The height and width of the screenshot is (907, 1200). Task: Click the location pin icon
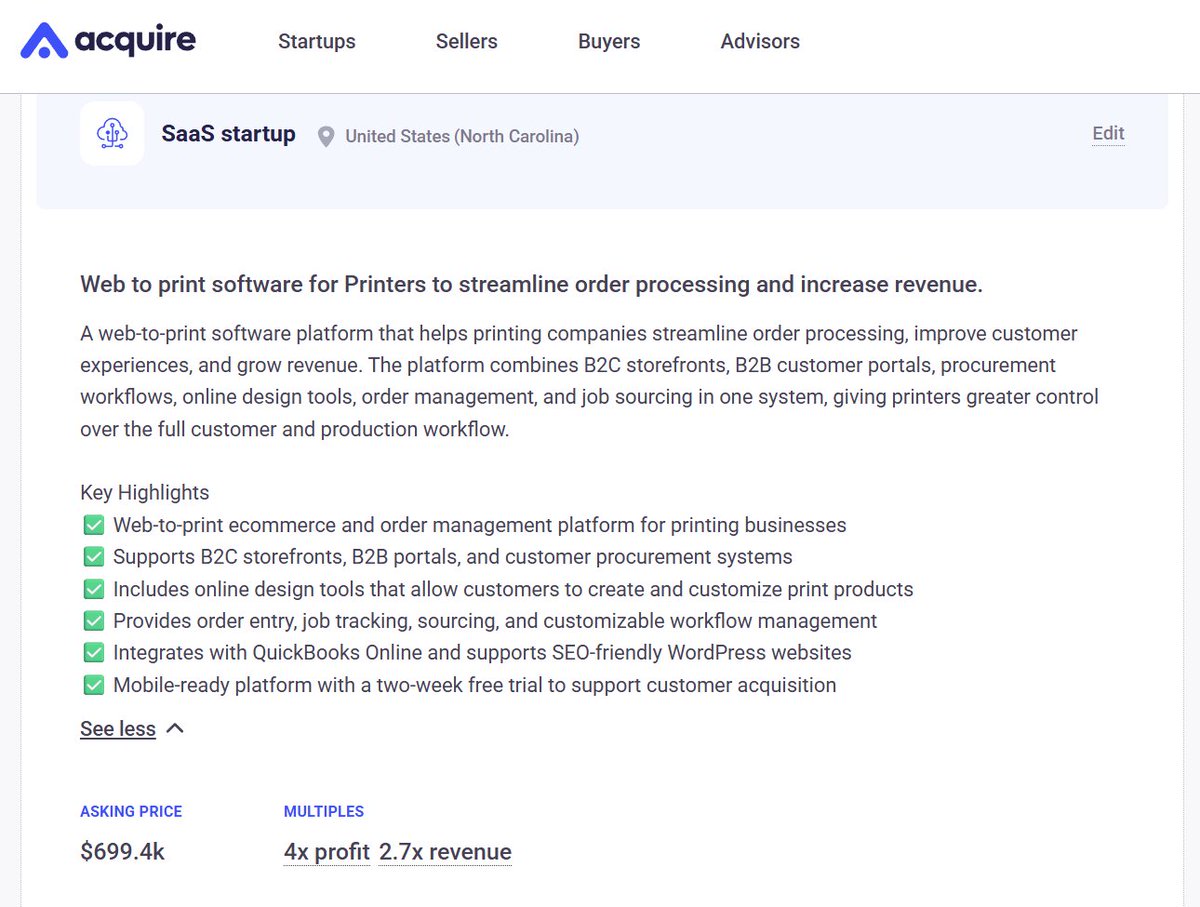[326, 136]
